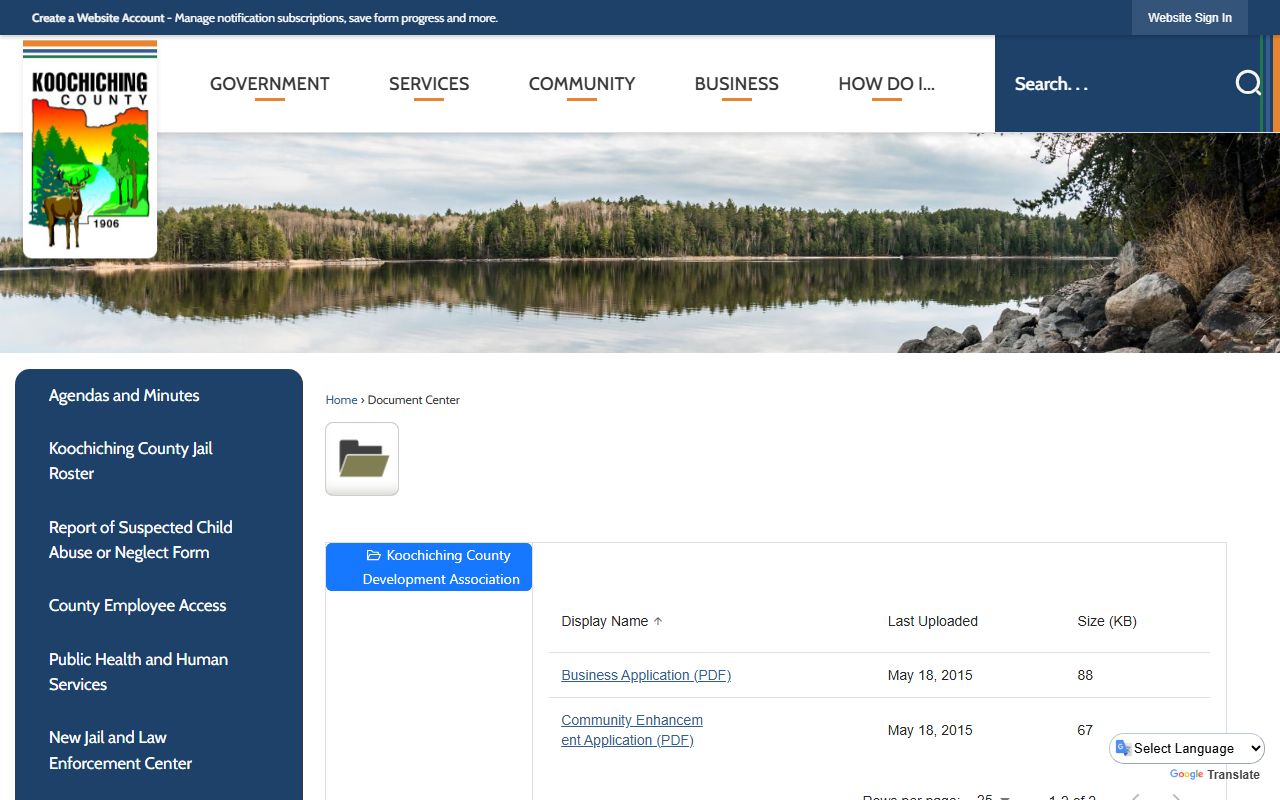The image size is (1280, 800).
Task: Click the Google Translate label
Action: pos(1215,775)
